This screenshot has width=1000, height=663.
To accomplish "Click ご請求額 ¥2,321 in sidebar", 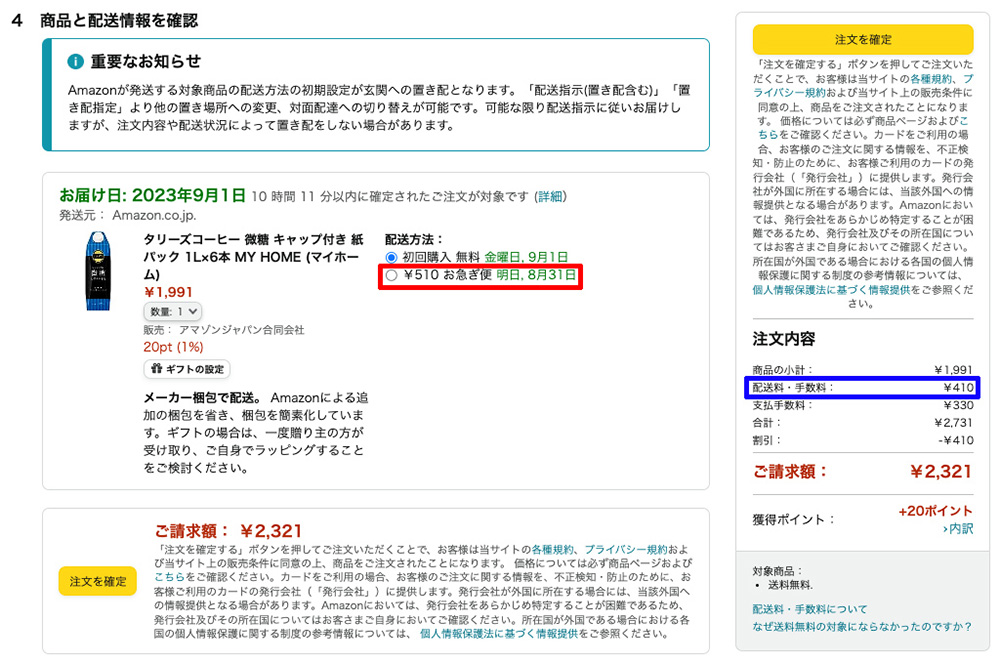I will [x=863, y=471].
